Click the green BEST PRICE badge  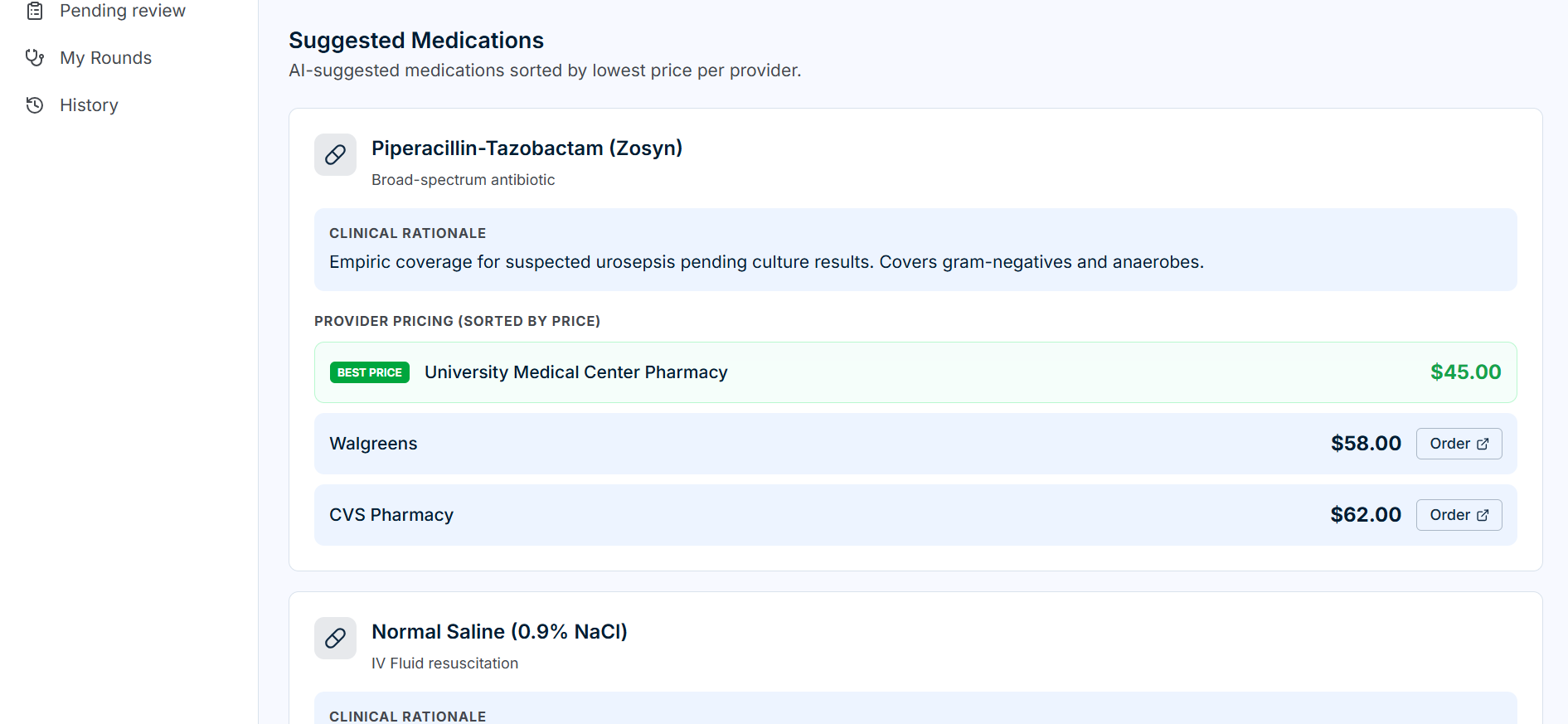370,372
